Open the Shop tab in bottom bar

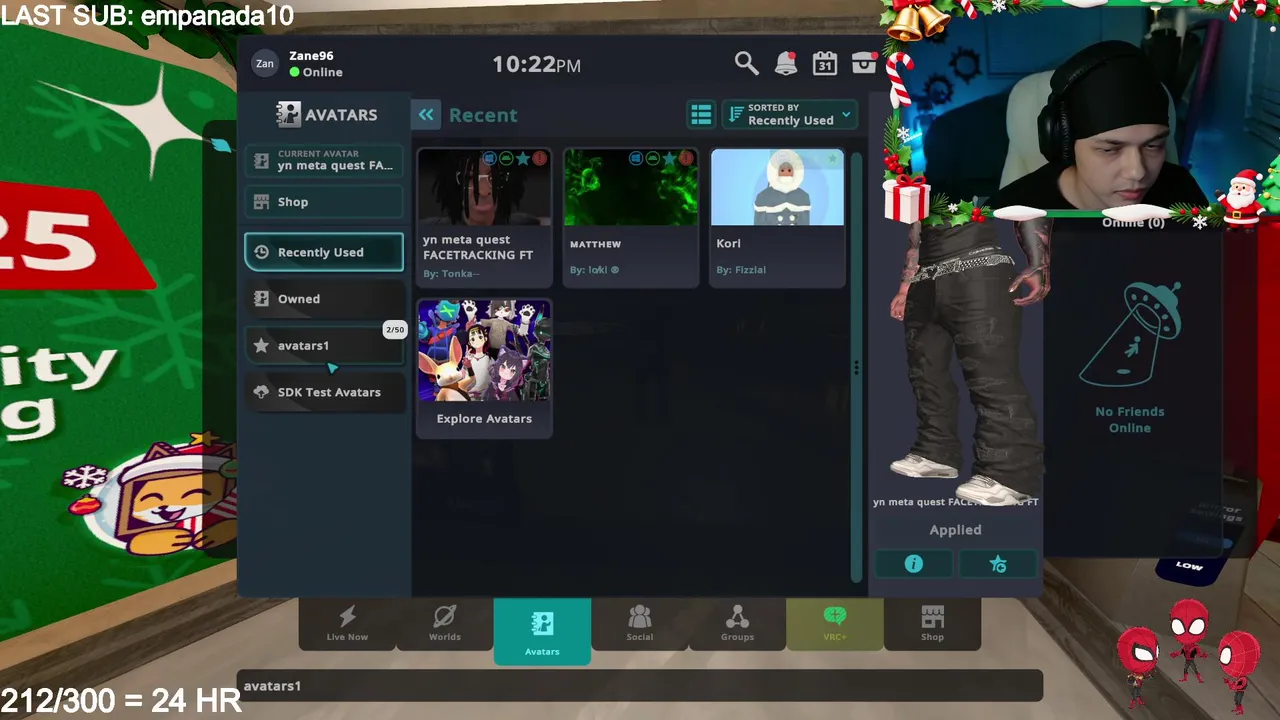tap(932, 624)
